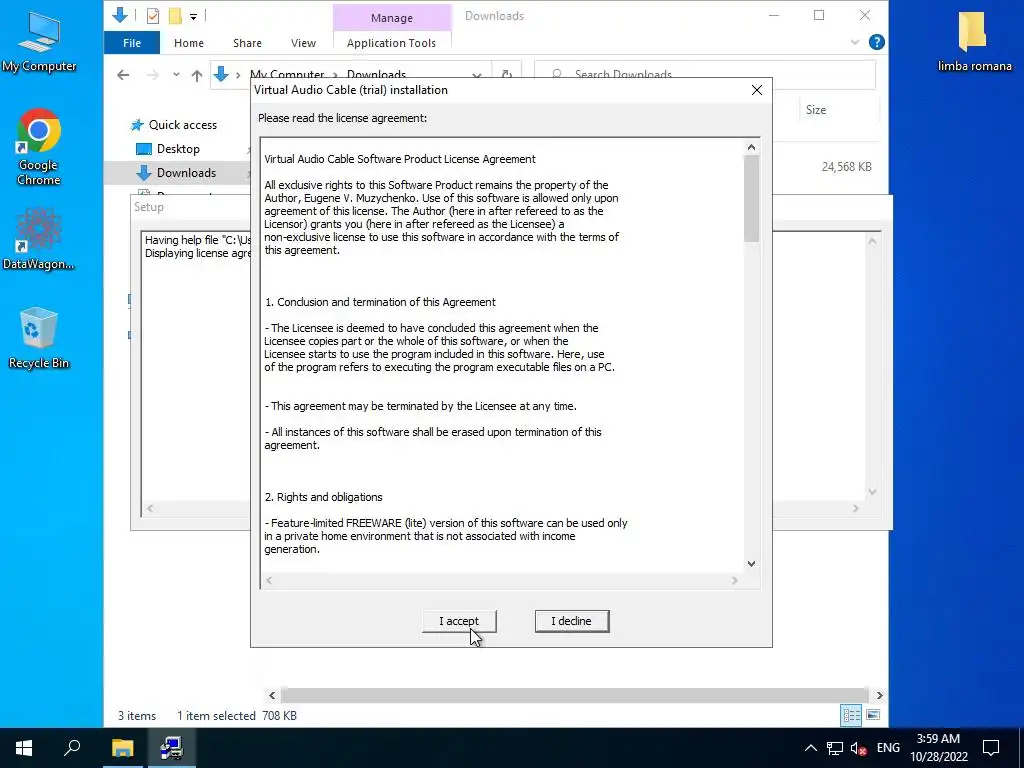
Task: Click Explorer title bar download arrow icon
Action: pyautogui.click(x=120, y=15)
